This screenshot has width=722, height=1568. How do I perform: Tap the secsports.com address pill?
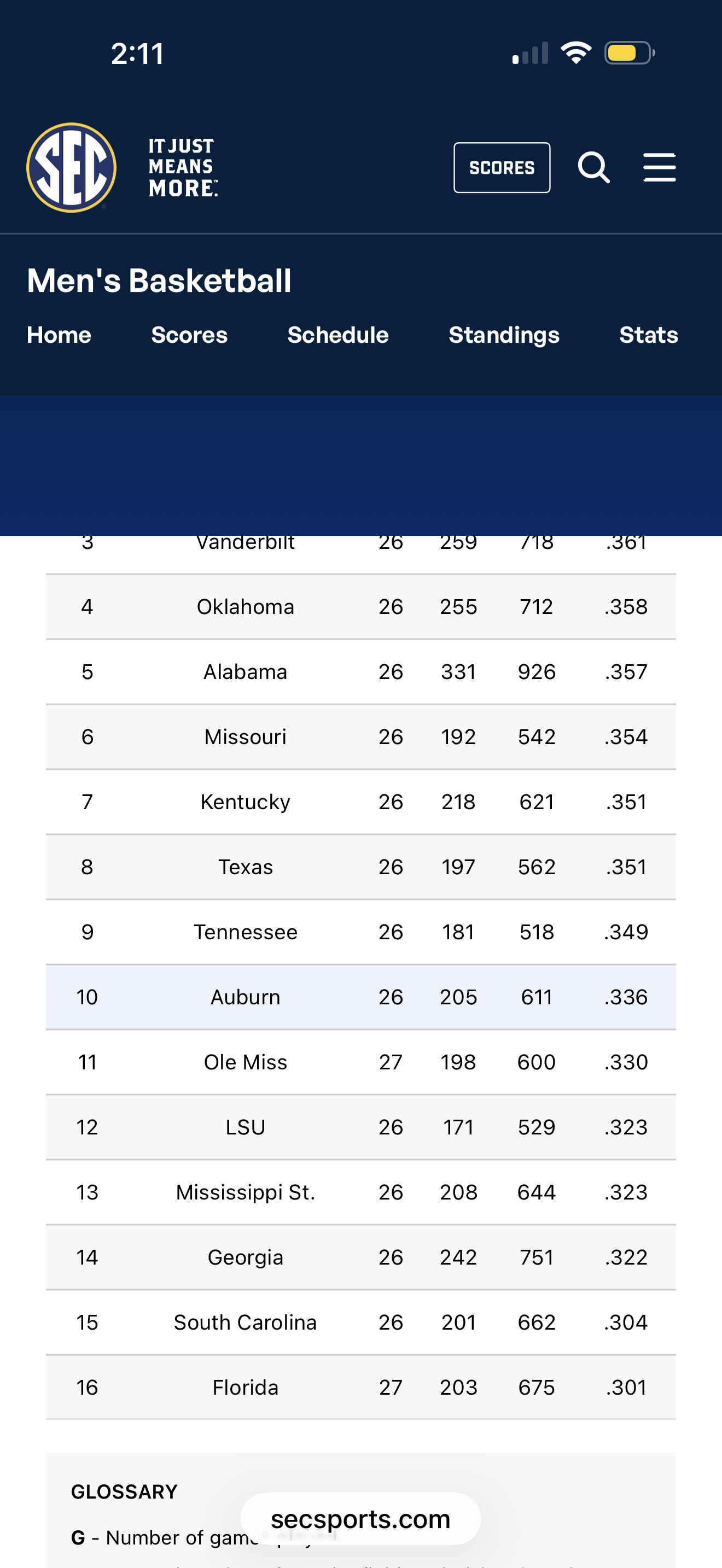coord(360,1519)
